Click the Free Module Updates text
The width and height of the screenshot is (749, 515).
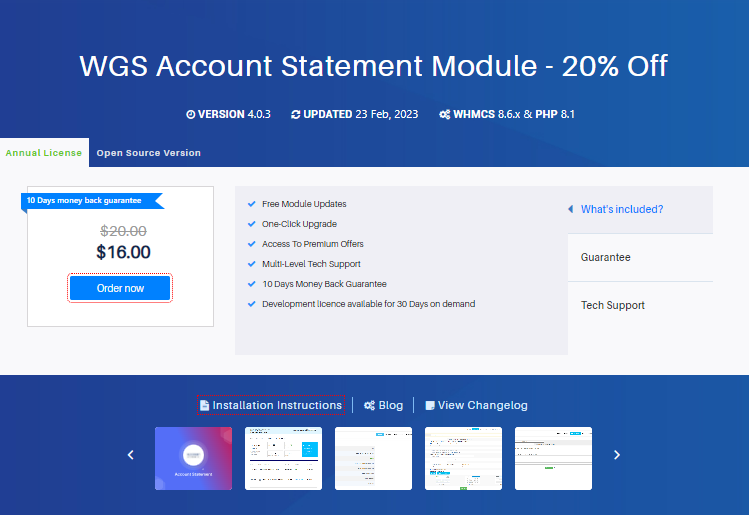tap(304, 204)
